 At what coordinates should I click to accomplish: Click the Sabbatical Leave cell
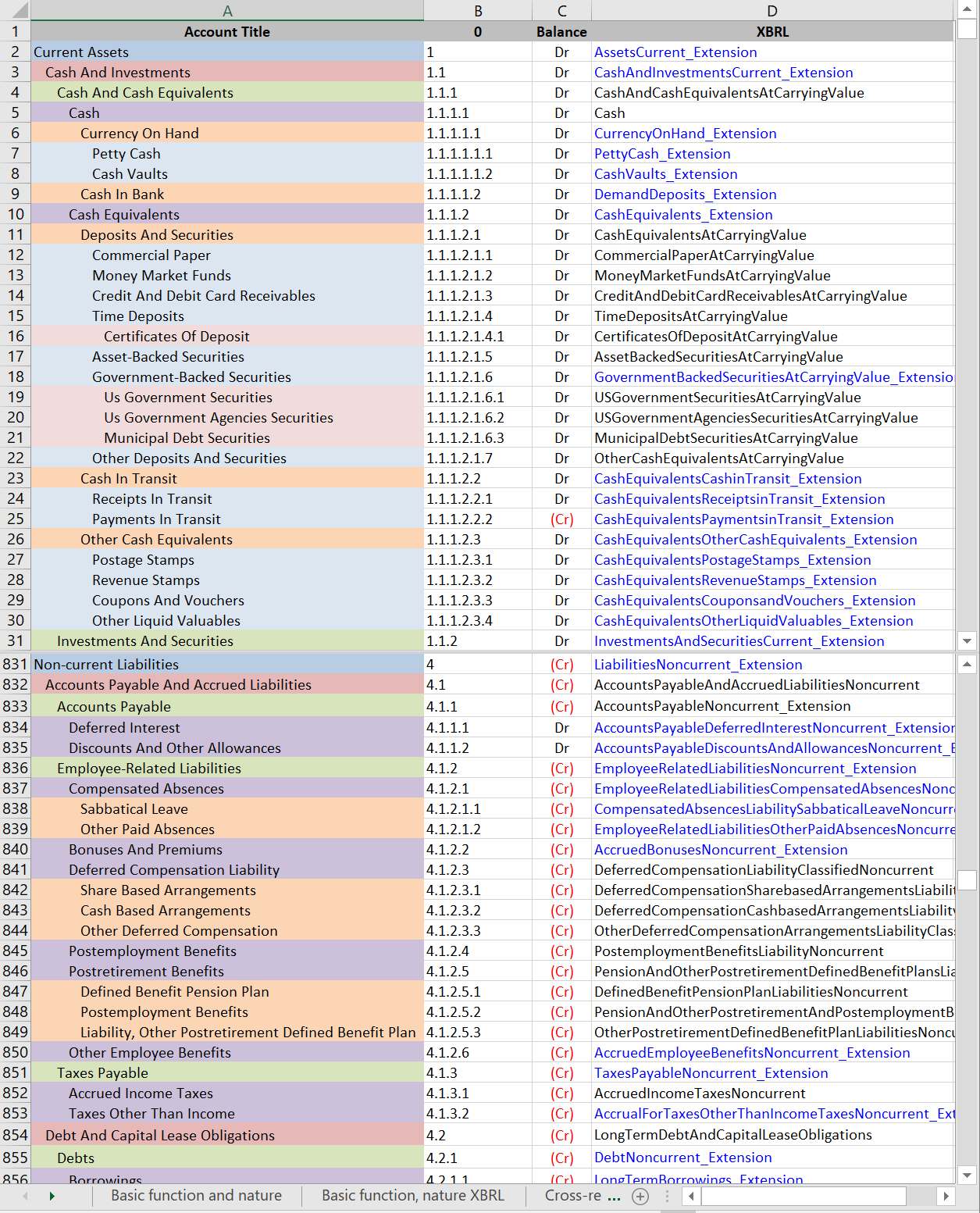click(227, 808)
